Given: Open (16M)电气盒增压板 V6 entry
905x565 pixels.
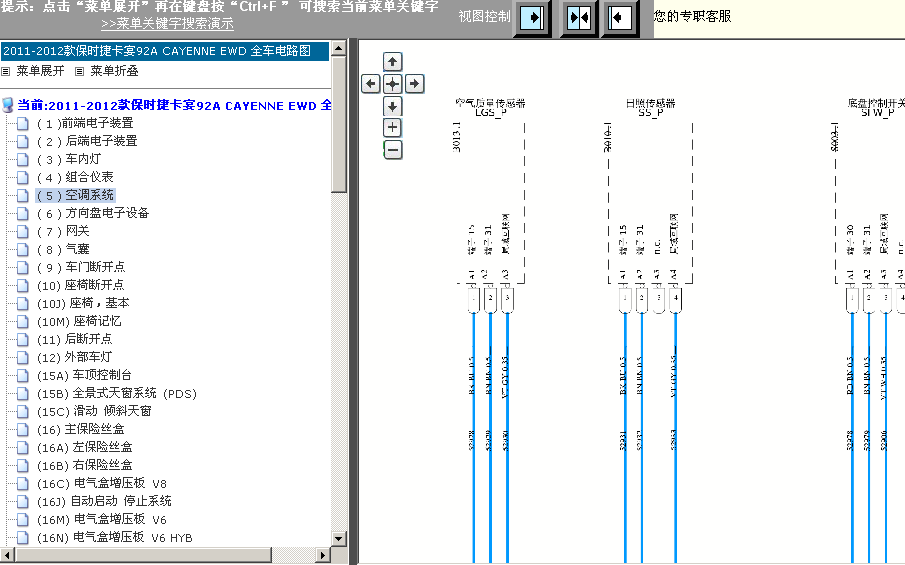Looking at the screenshot, I should 102,519.
